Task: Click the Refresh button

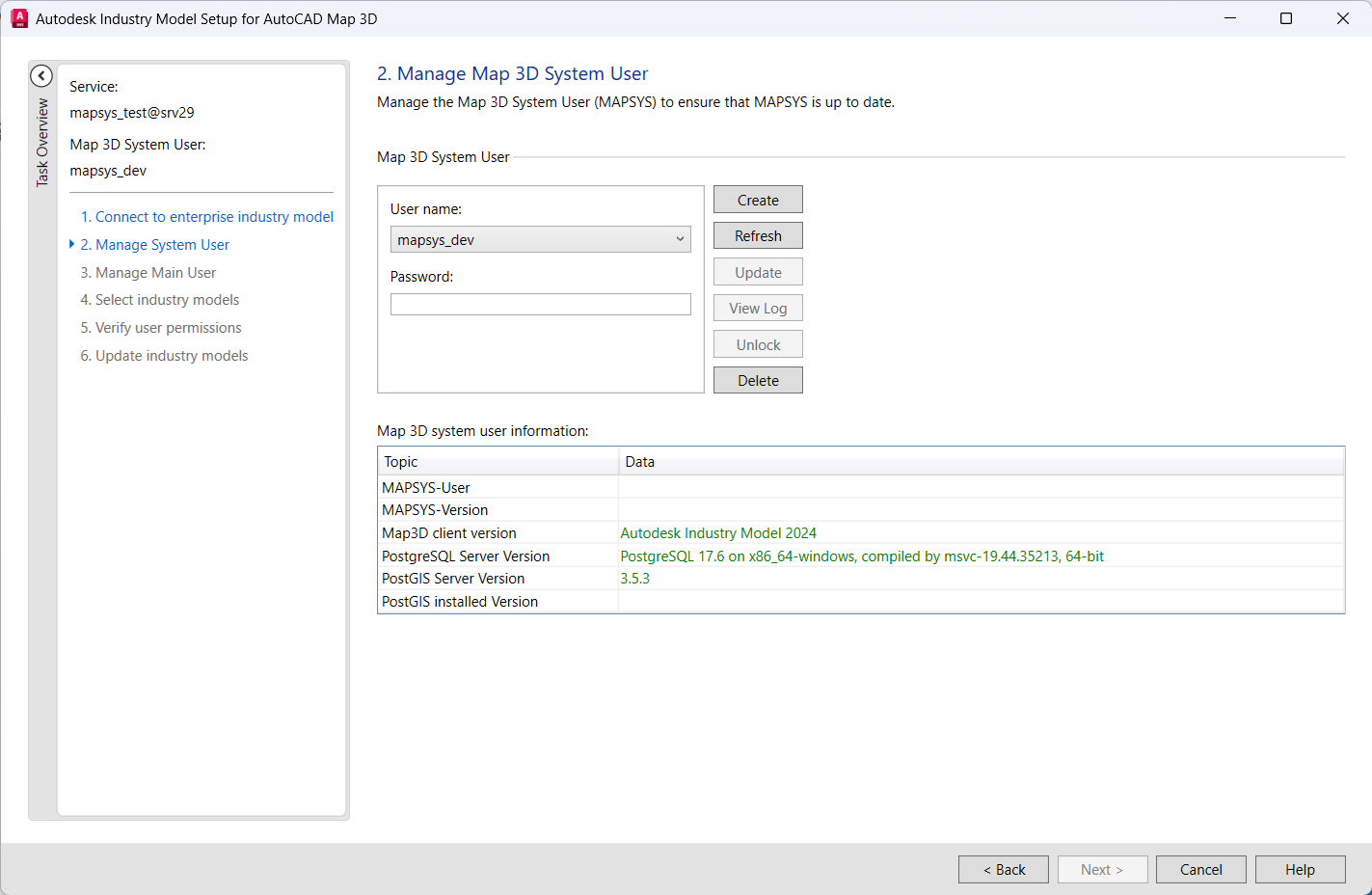Action: [x=758, y=236]
